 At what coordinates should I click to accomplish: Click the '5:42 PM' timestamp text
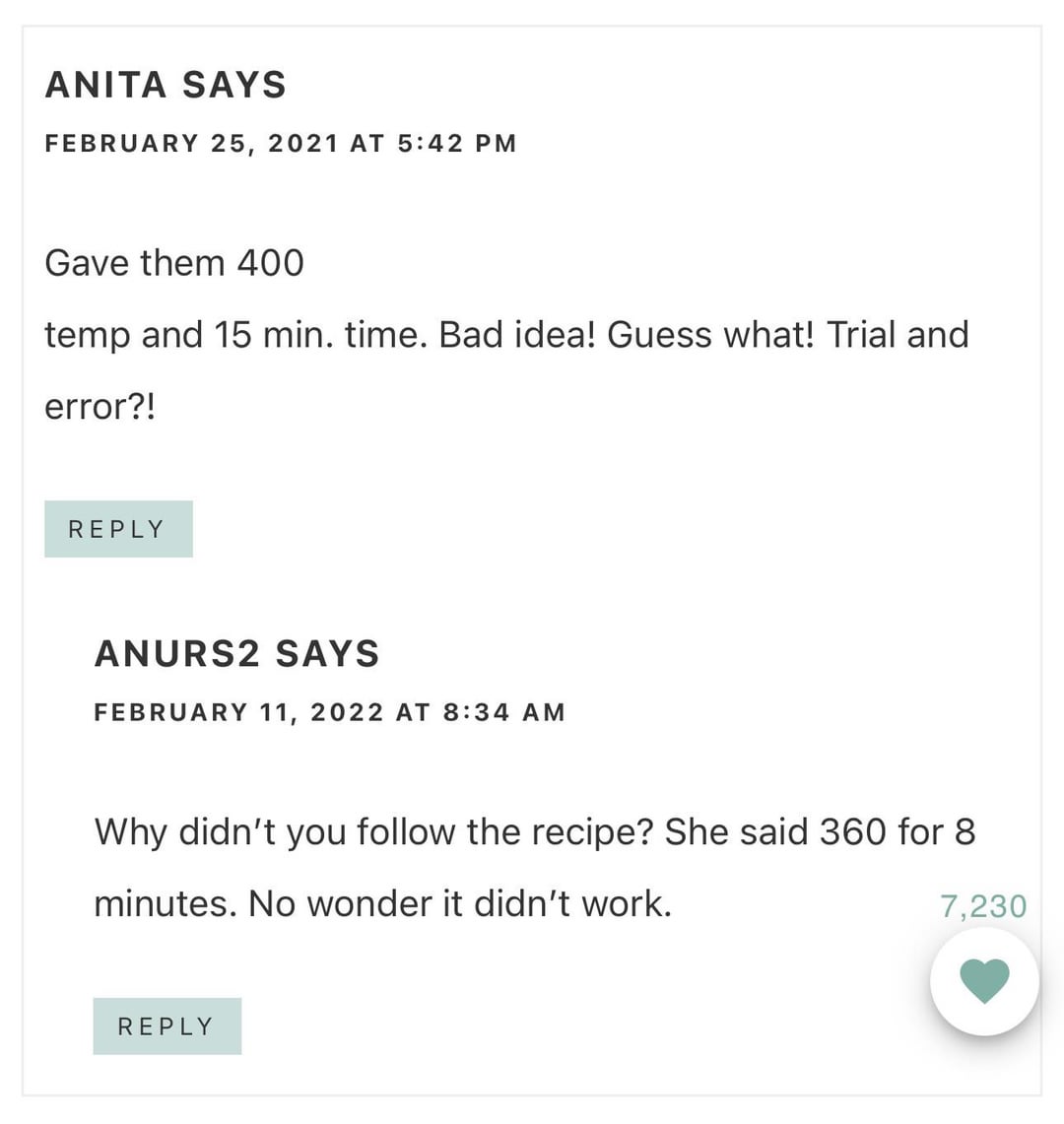point(457,144)
